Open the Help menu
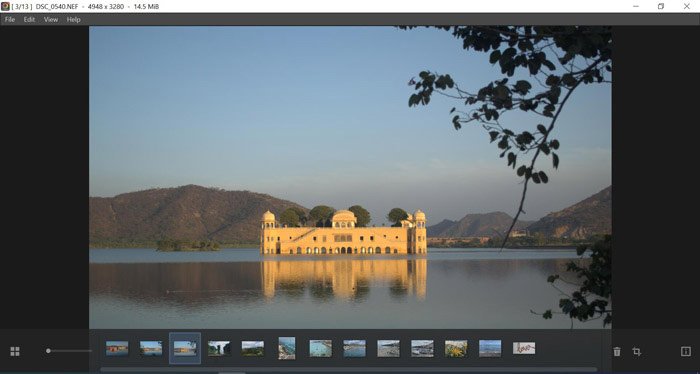 [74, 20]
